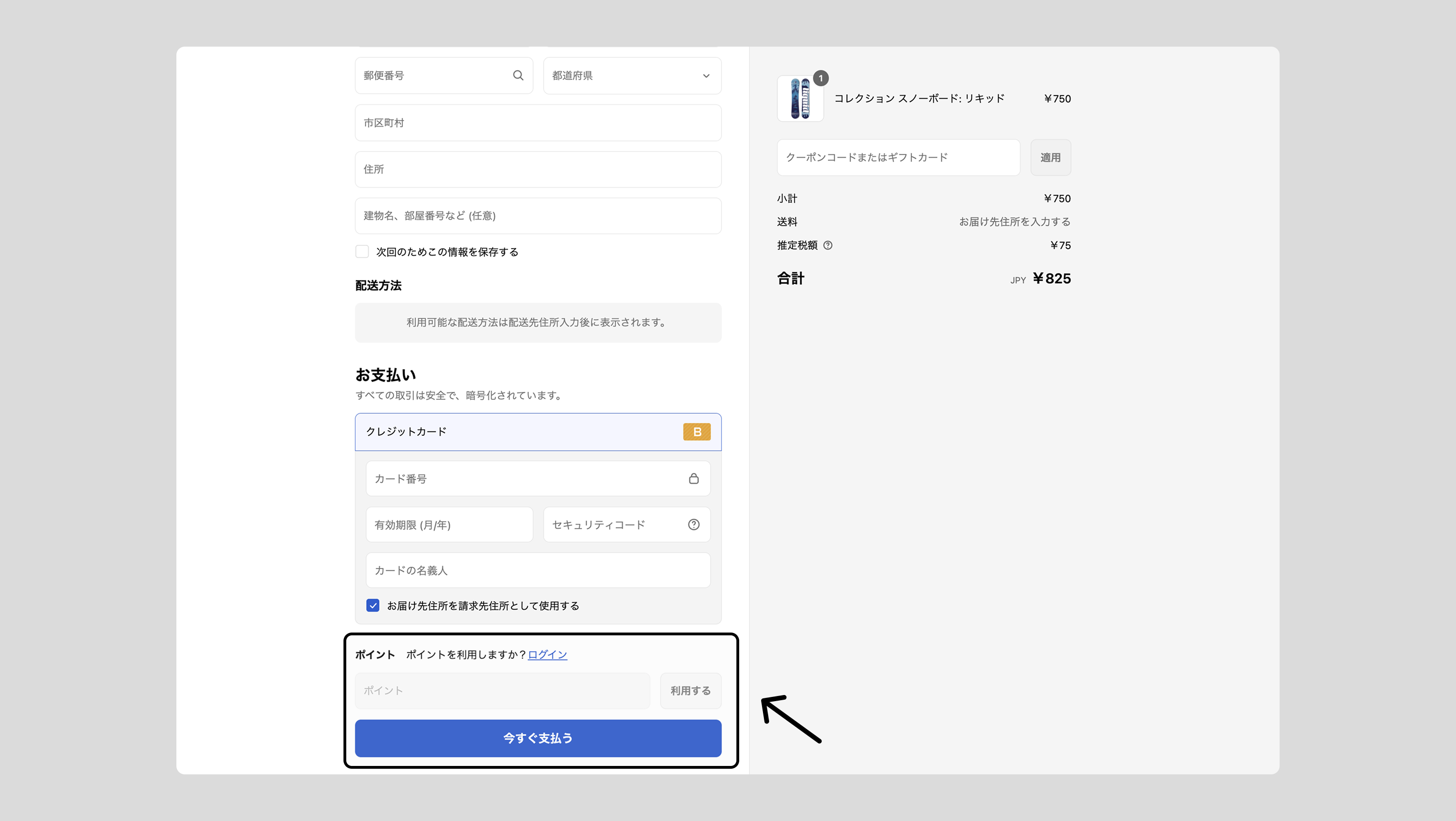
Task: Uncheck use shipping address as billing address
Action: pyautogui.click(x=373, y=605)
